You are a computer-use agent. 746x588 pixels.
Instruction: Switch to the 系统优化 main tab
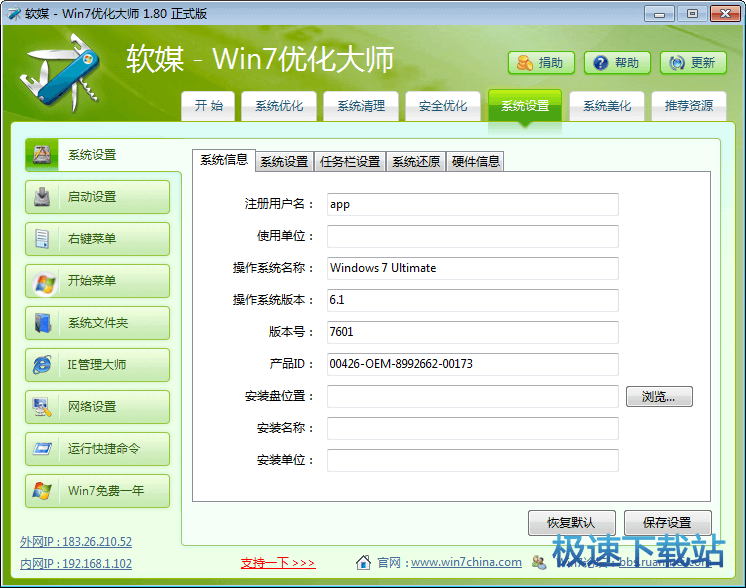pos(279,106)
